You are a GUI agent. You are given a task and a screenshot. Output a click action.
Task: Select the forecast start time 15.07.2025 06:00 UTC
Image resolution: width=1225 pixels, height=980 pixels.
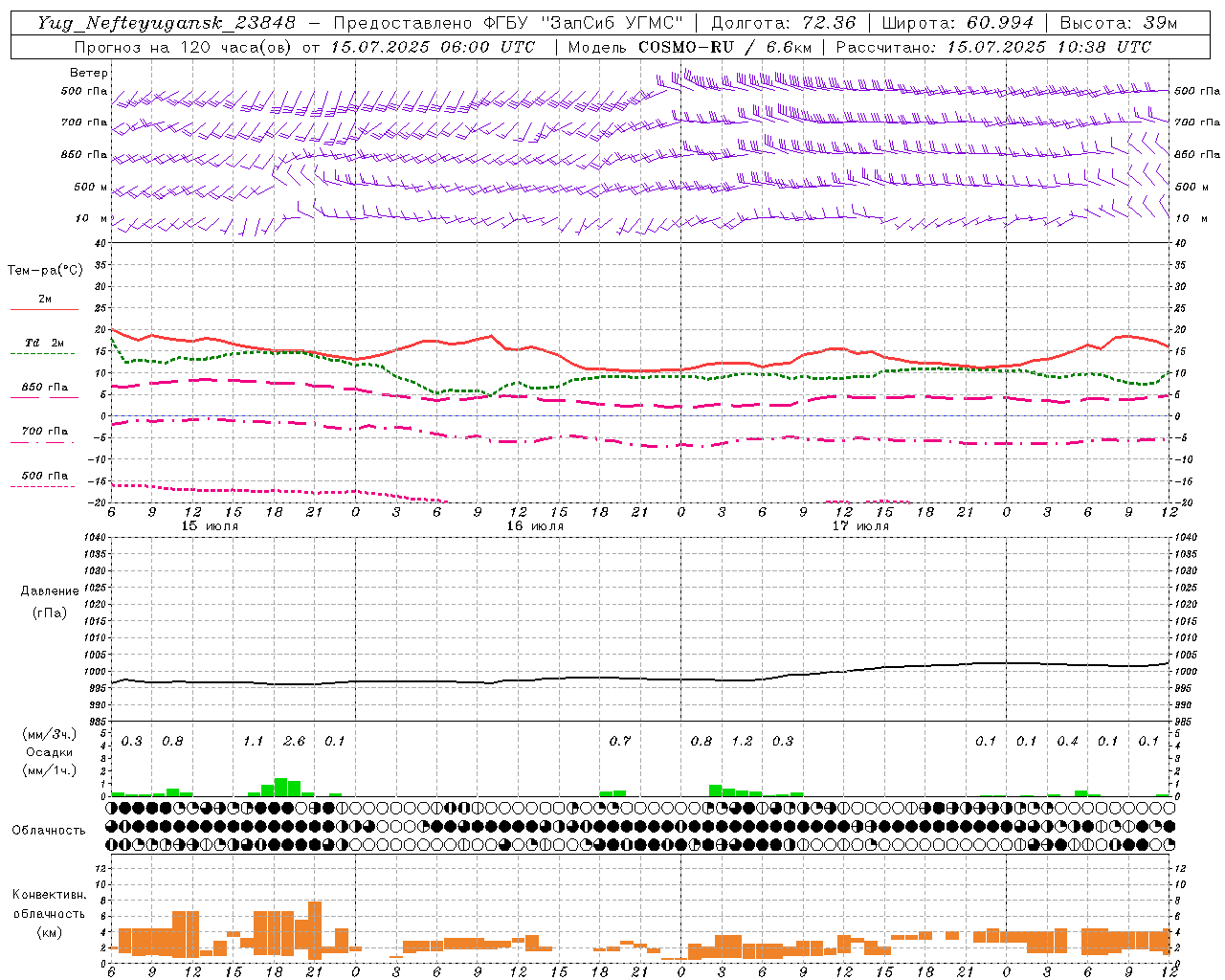pyautogui.click(x=433, y=47)
